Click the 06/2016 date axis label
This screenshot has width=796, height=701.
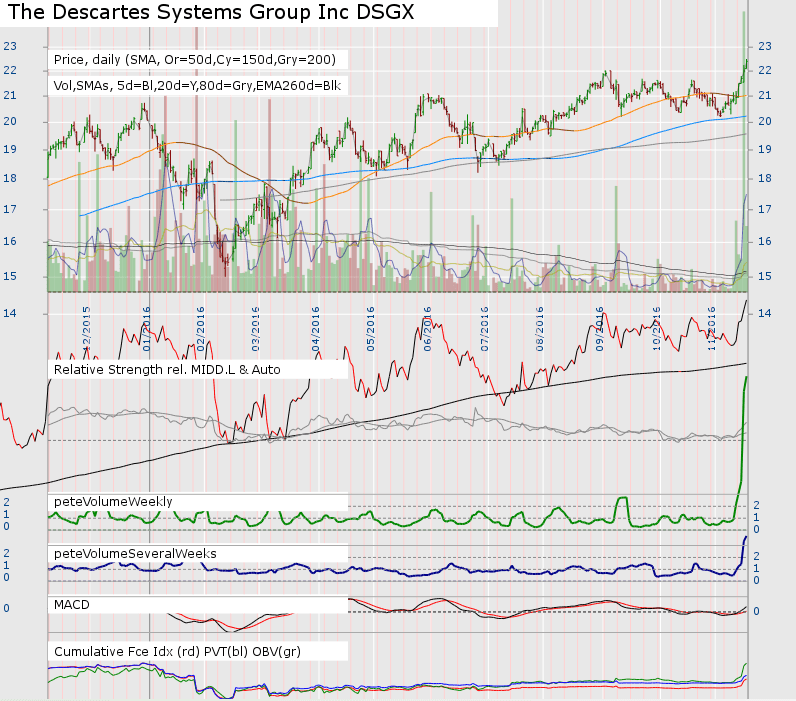(x=427, y=328)
